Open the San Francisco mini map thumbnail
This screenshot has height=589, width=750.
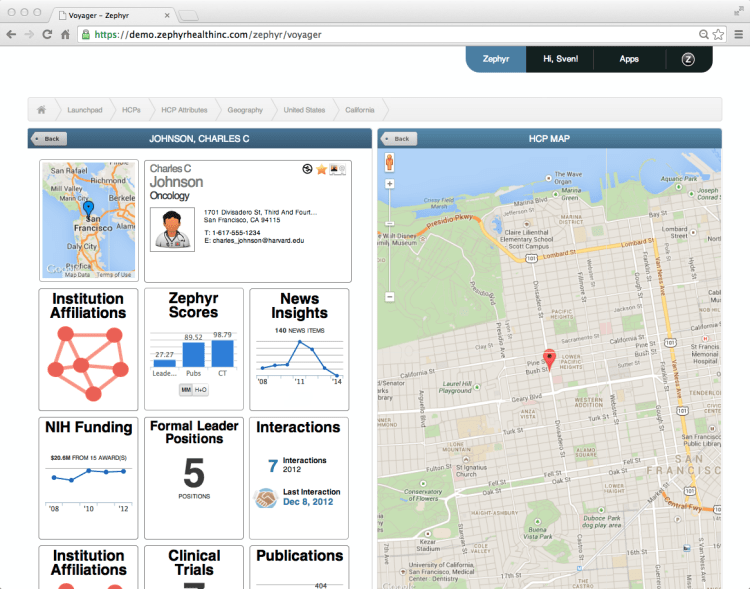[x=89, y=221]
